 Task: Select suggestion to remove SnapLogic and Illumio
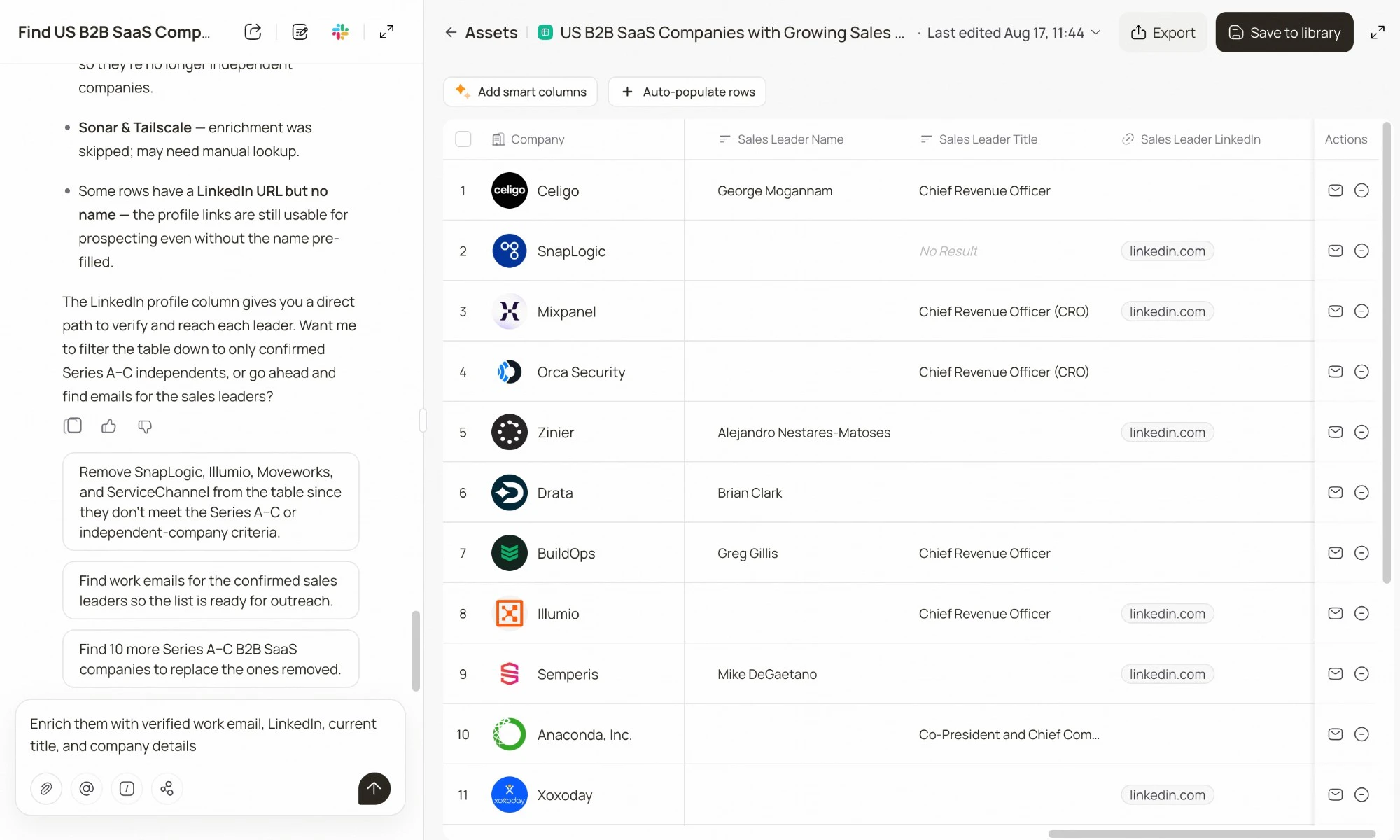(x=211, y=502)
